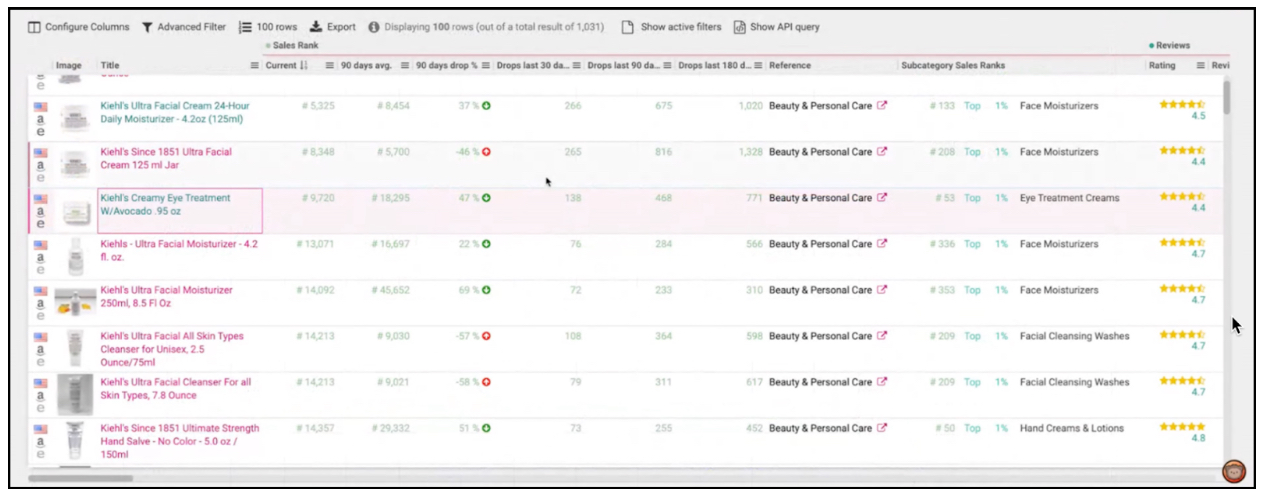Open Kiehl's Ultra Facial Moisturizer 250ml link
Image resolution: width=1262 pixels, height=496 pixels.
pyautogui.click(x=166, y=296)
